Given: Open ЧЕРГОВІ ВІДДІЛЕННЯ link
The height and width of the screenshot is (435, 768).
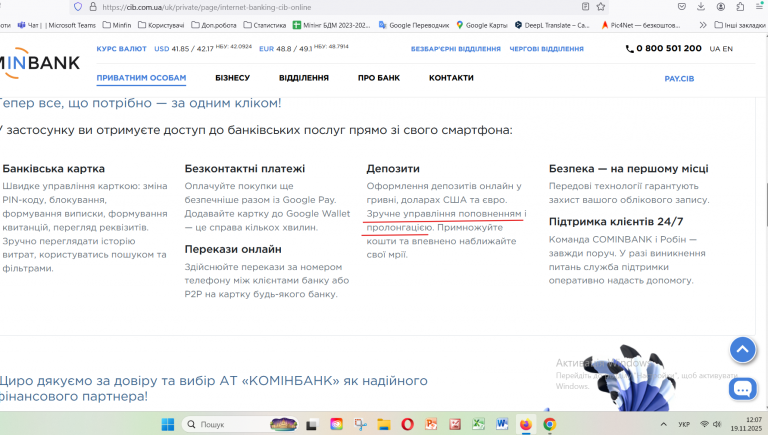Looking at the screenshot, I should point(547,49).
